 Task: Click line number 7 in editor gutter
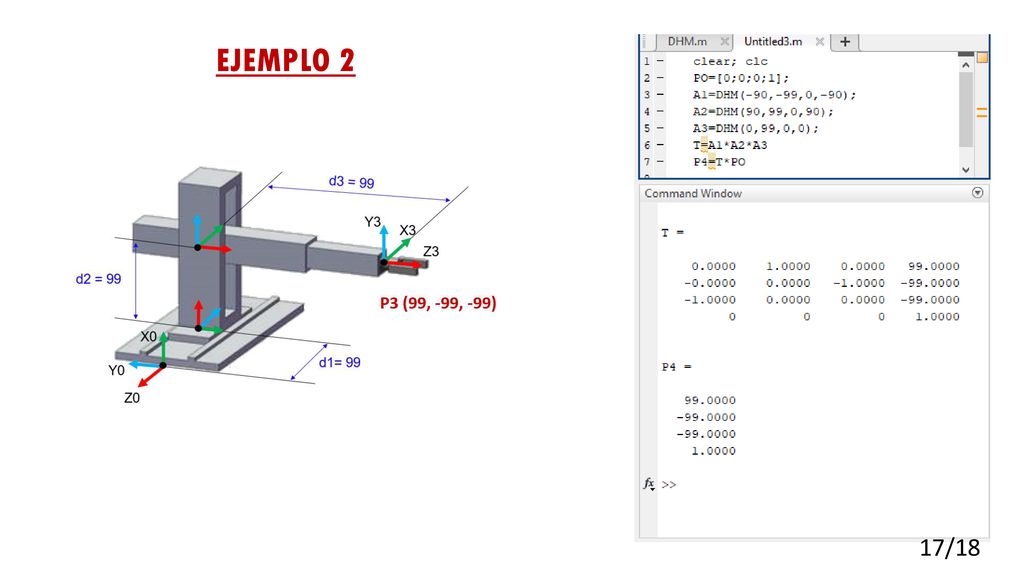pos(647,162)
